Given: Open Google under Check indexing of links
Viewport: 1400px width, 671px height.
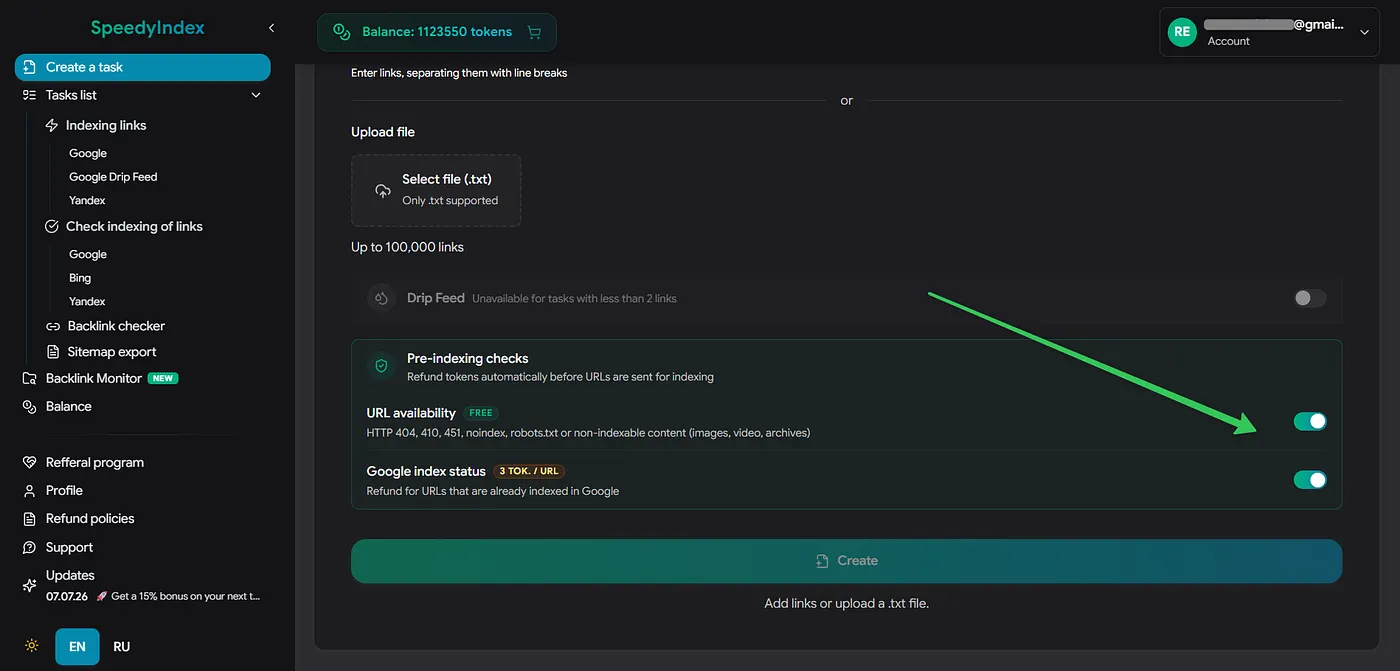Looking at the screenshot, I should (x=88, y=255).
